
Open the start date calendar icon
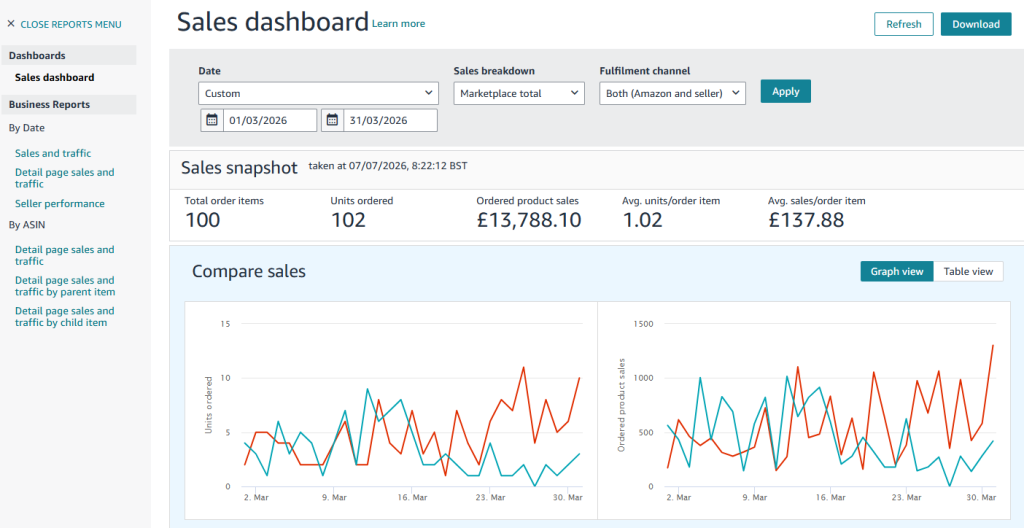pyautogui.click(x=212, y=120)
